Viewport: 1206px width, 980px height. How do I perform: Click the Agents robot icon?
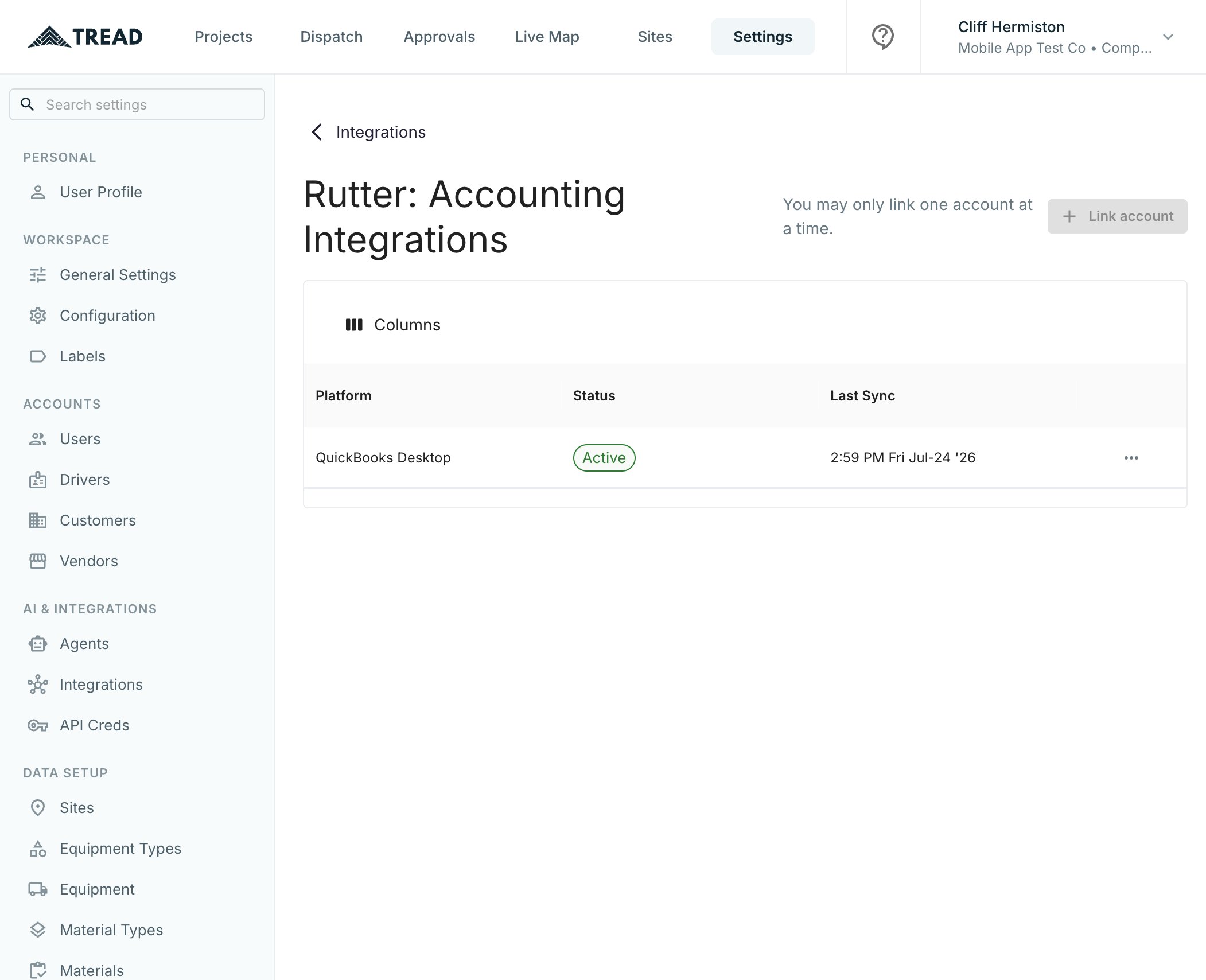38,644
